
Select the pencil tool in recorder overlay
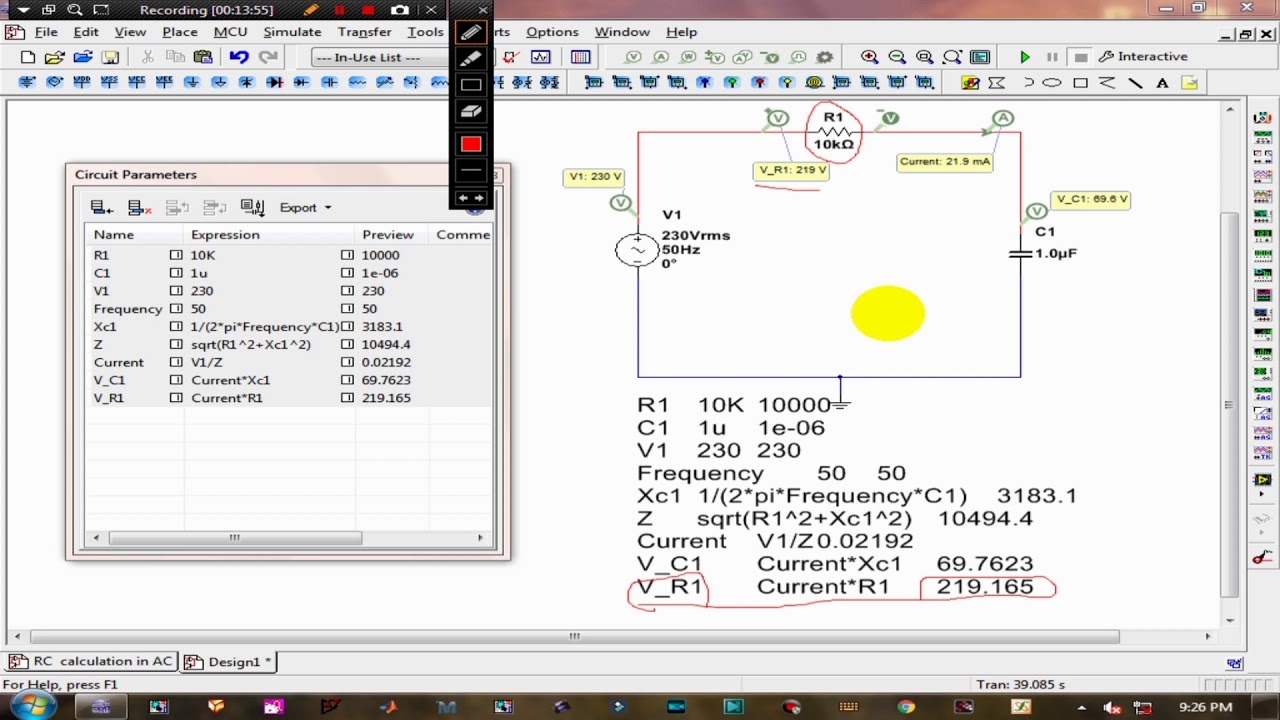(x=471, y=33)
